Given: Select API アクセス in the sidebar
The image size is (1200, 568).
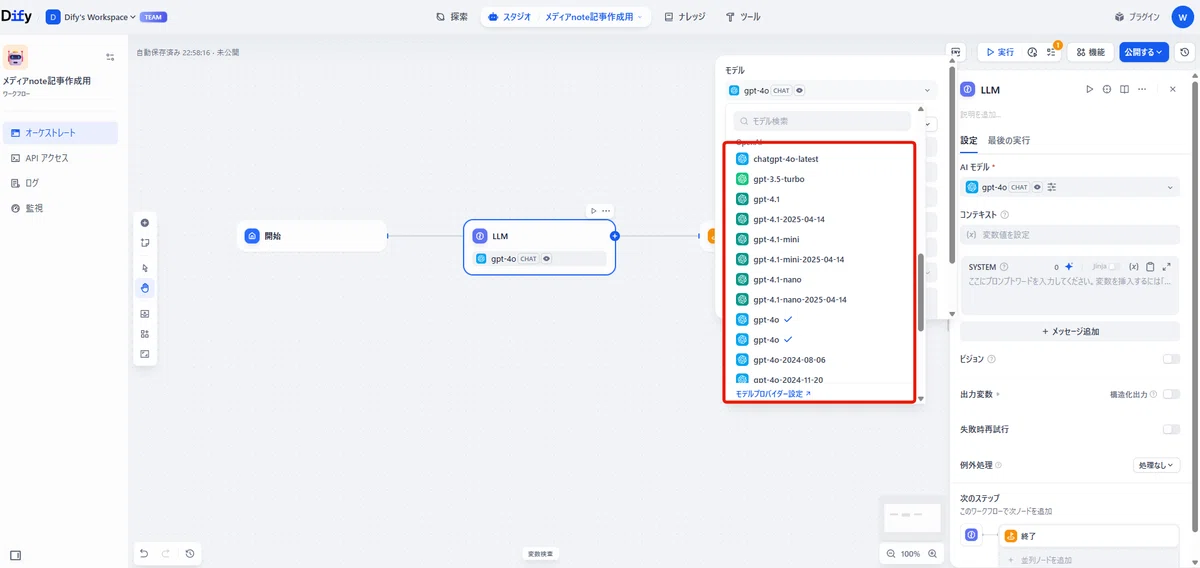Looking at the screenshot, I should [x=60, y=158].
